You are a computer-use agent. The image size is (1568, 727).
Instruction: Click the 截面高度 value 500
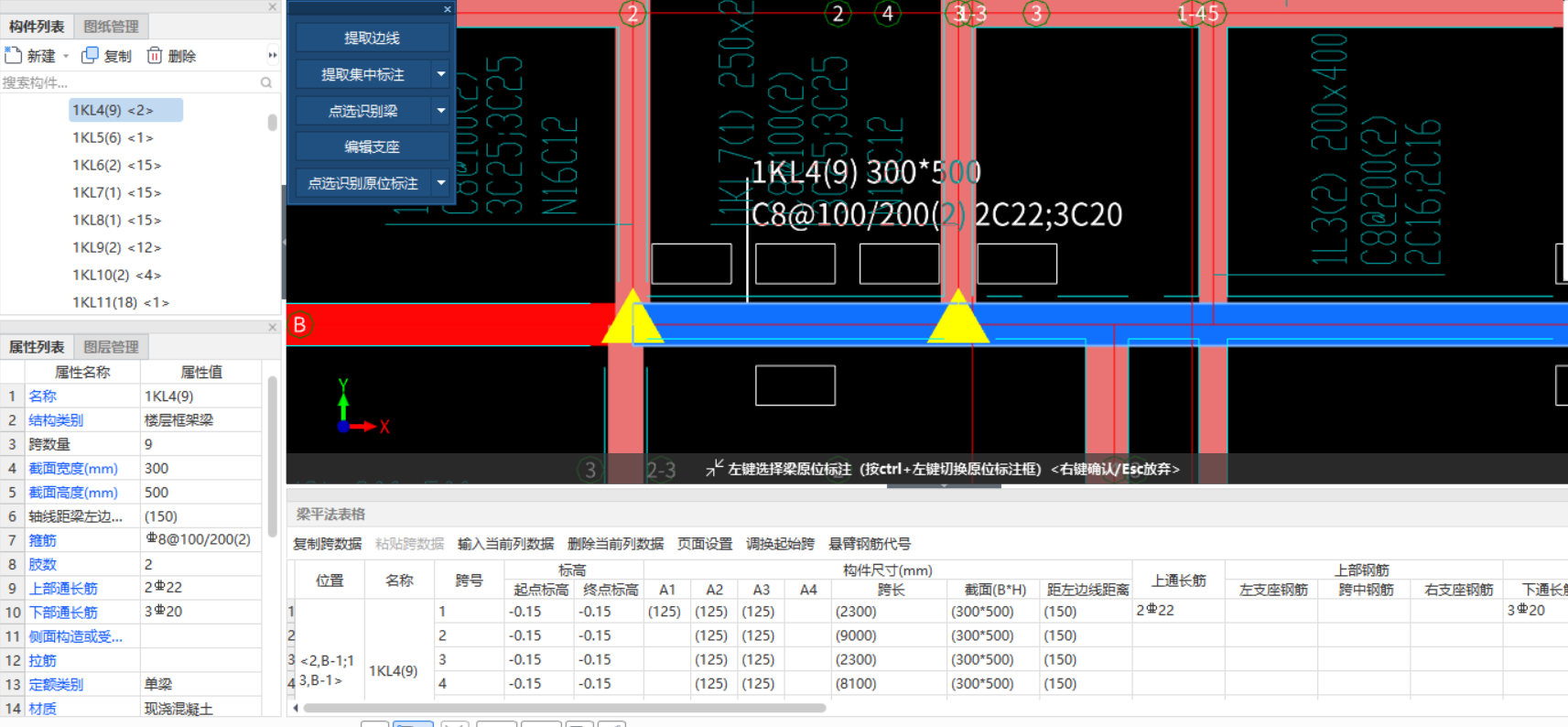pos(201,492)
